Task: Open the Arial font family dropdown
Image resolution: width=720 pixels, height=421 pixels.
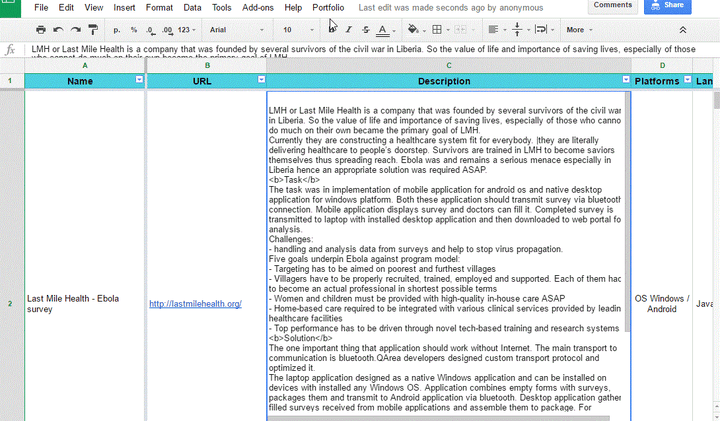Action: click(236, 30)
